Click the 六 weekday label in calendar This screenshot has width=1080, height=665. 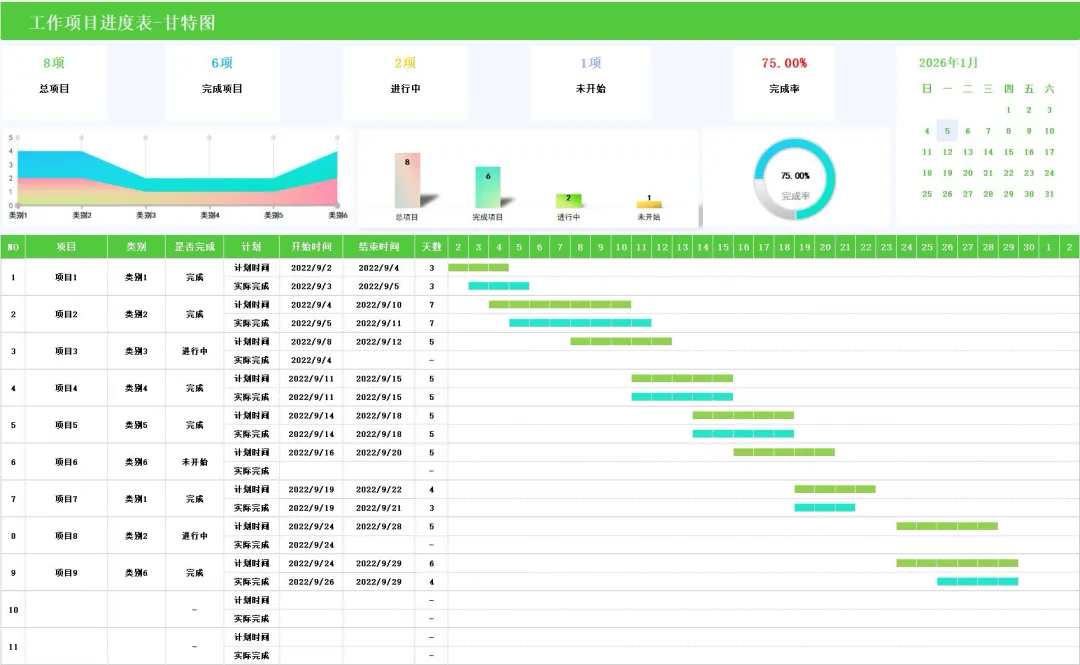pos(1049,89)
